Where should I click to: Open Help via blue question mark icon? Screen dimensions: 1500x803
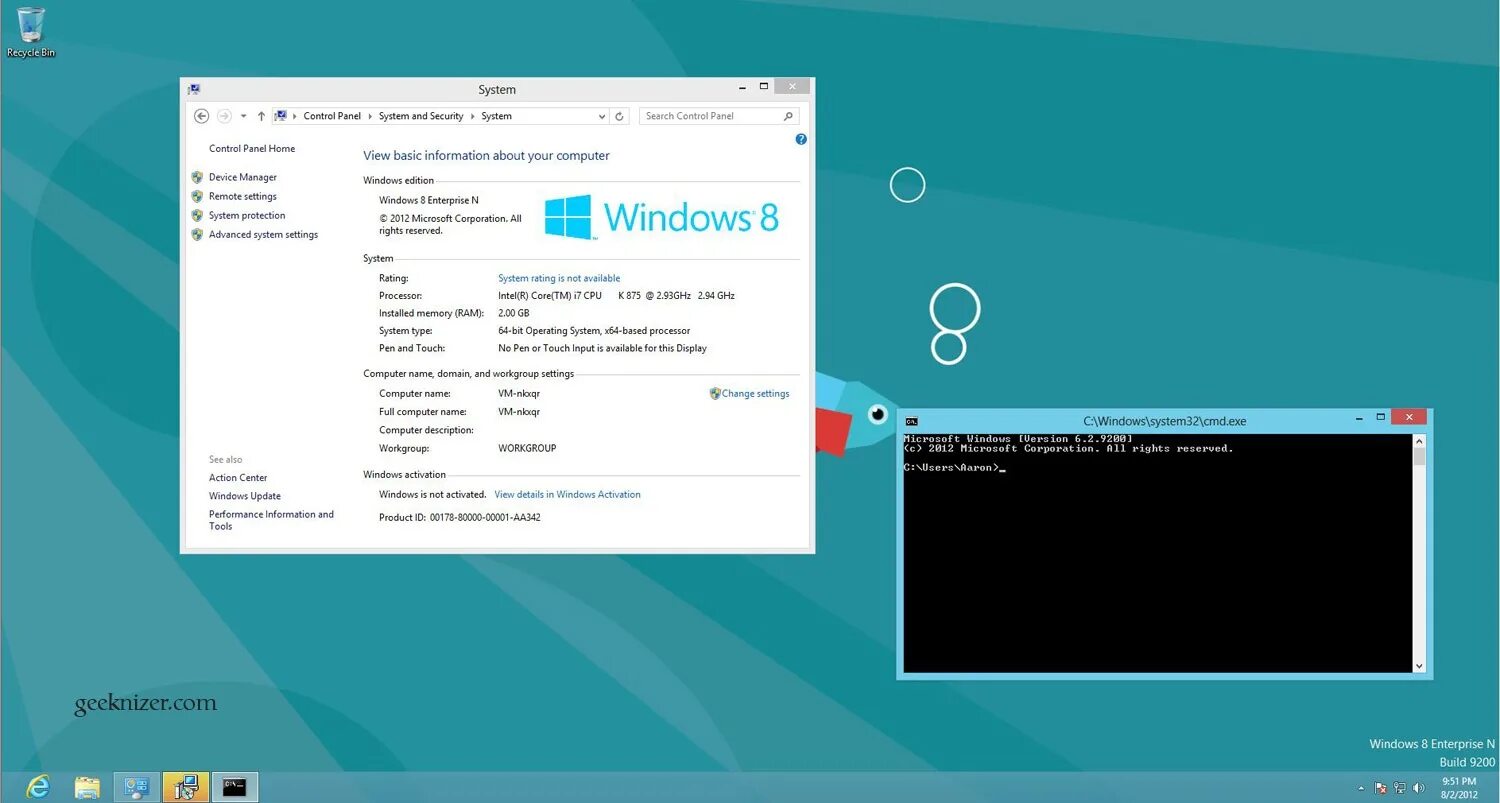(801, 139)
